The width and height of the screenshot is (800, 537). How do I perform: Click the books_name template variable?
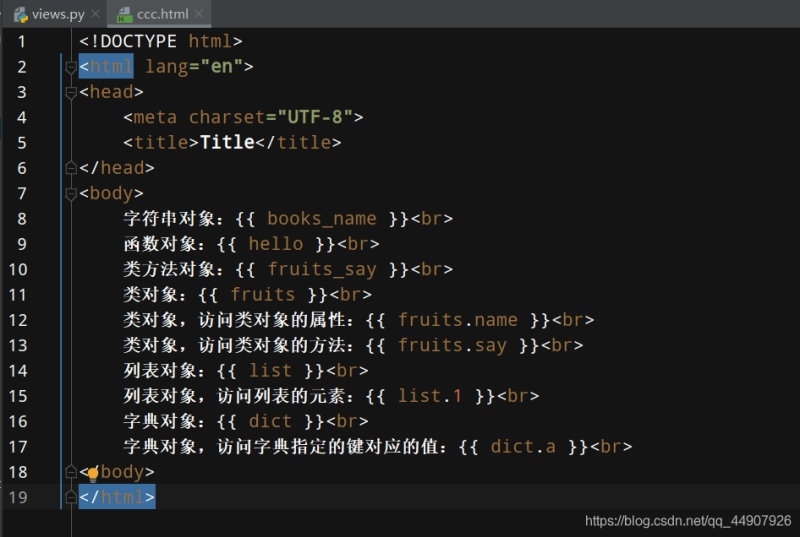(321, 219)
